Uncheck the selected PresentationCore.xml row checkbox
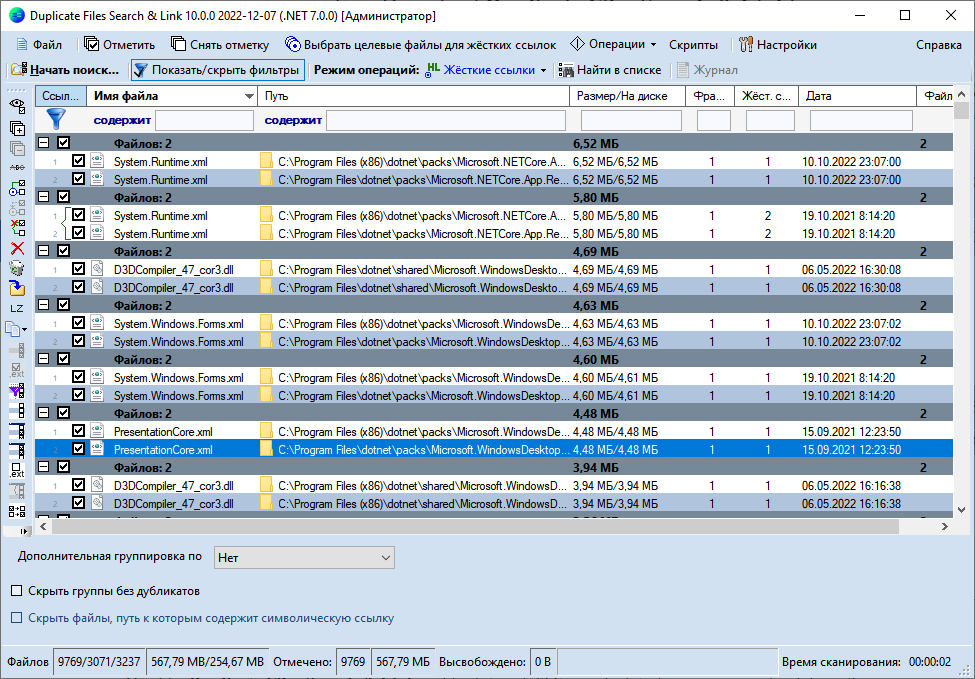Image resolution: width=975 pixels, height=679 pixels. tap(79, 449)
